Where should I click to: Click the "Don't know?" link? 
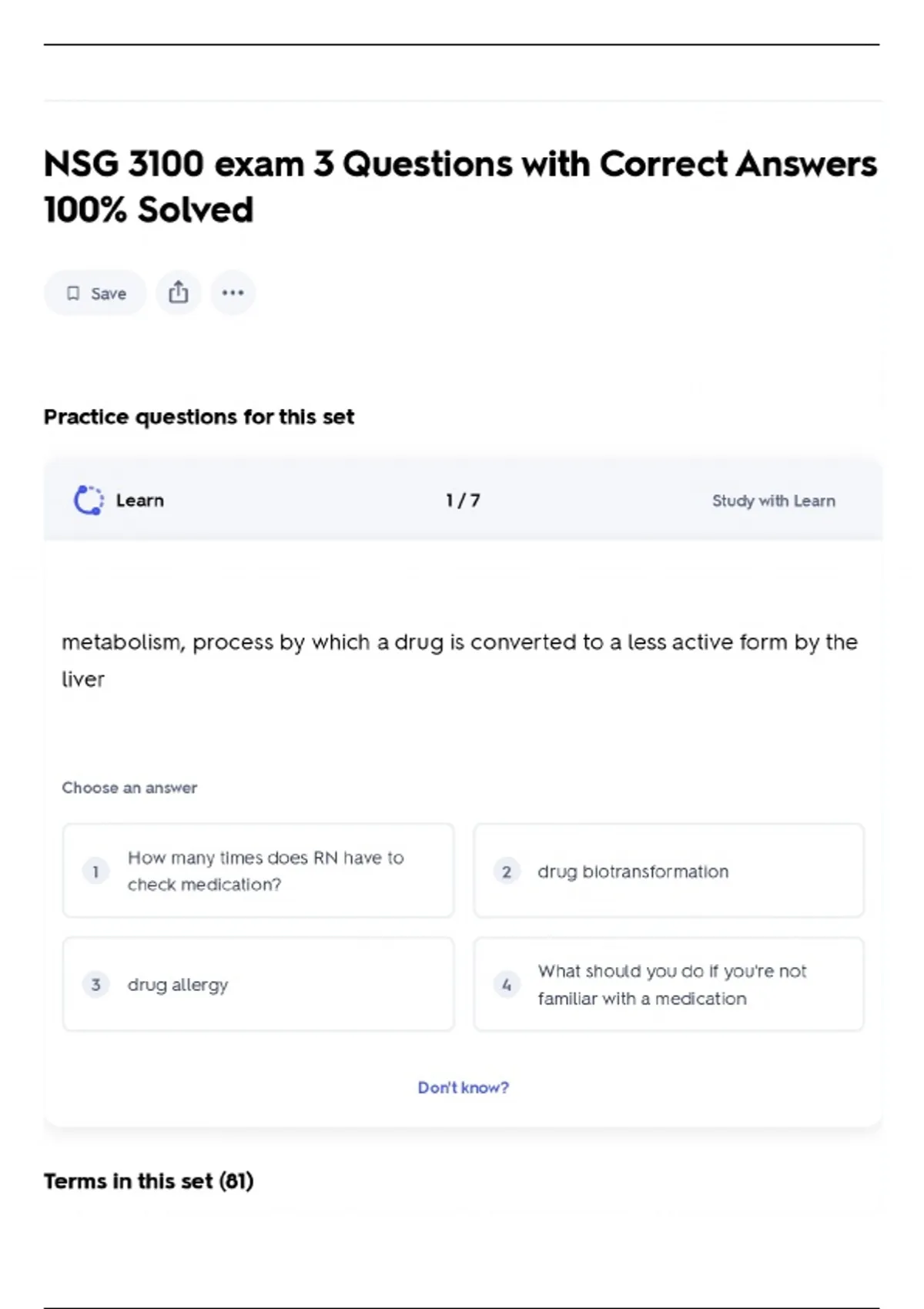pyautogui.click(x=463, y=1087)
